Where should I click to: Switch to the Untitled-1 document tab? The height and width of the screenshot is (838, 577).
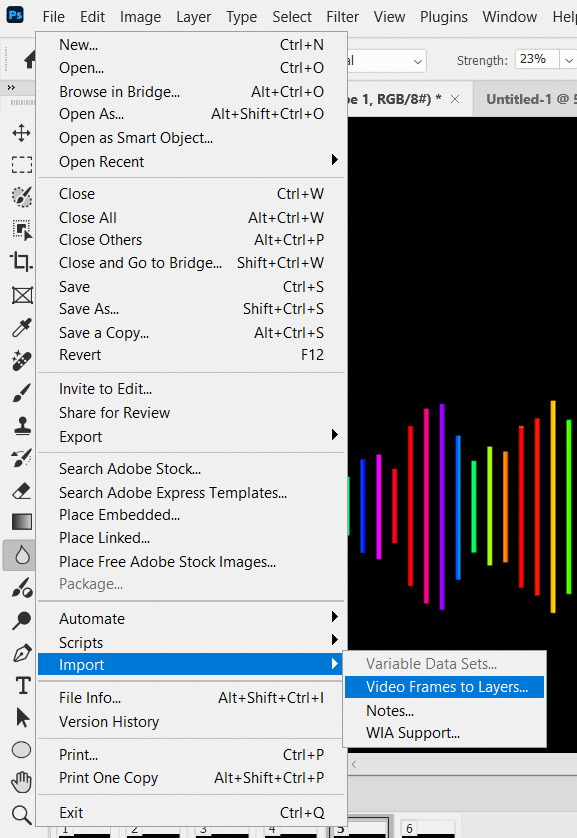tap(530, 99)
